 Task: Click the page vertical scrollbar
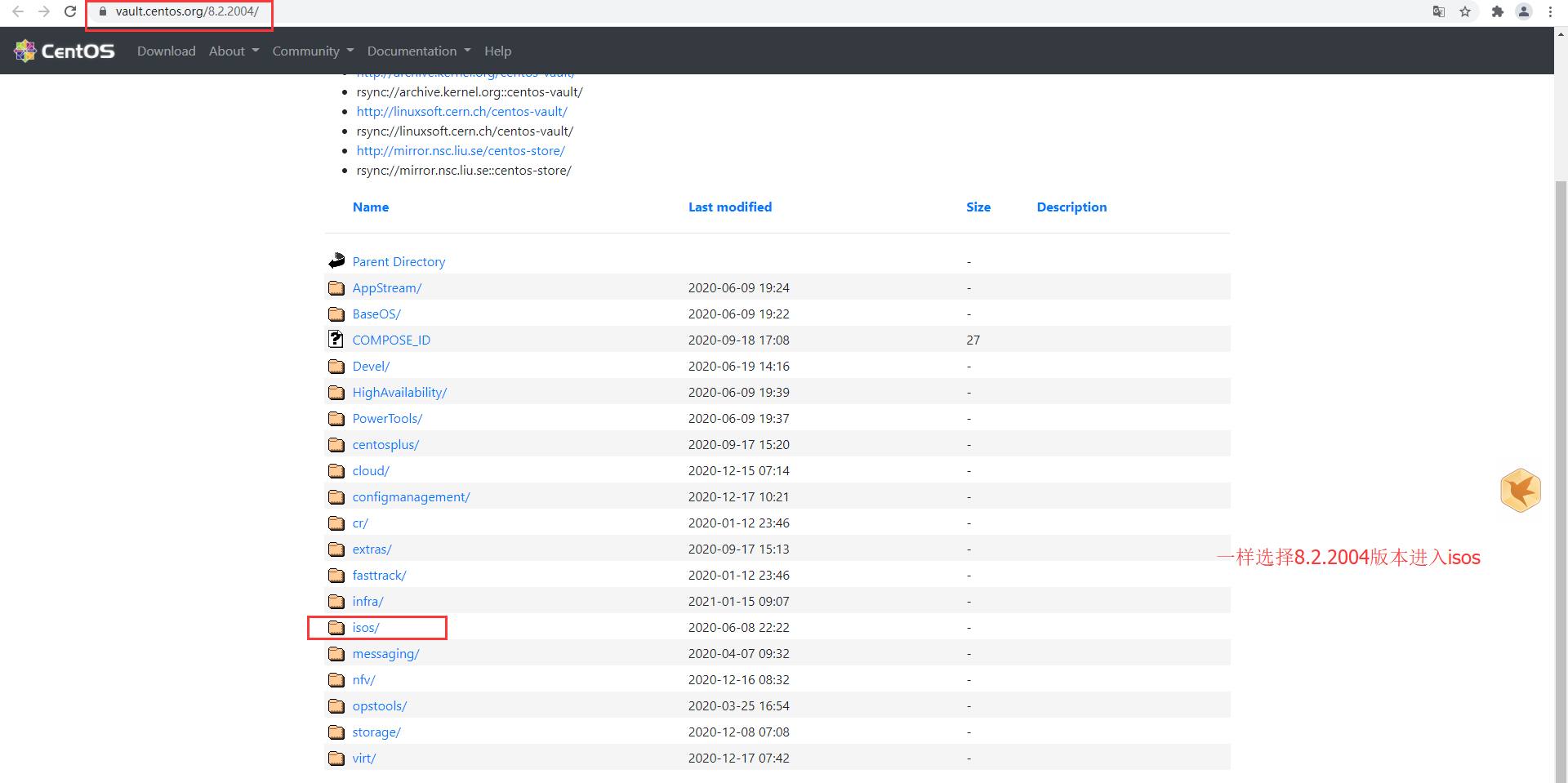pos(1561,482)
